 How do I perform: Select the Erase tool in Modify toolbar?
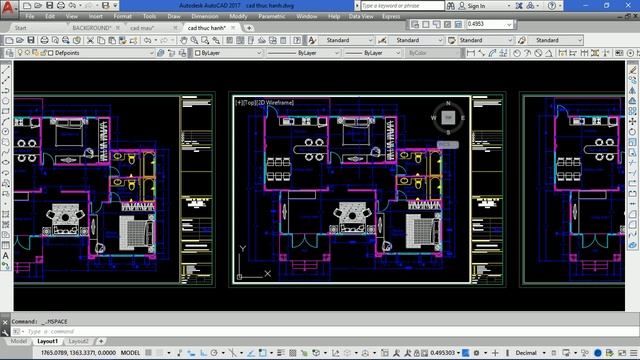(632, 70)
